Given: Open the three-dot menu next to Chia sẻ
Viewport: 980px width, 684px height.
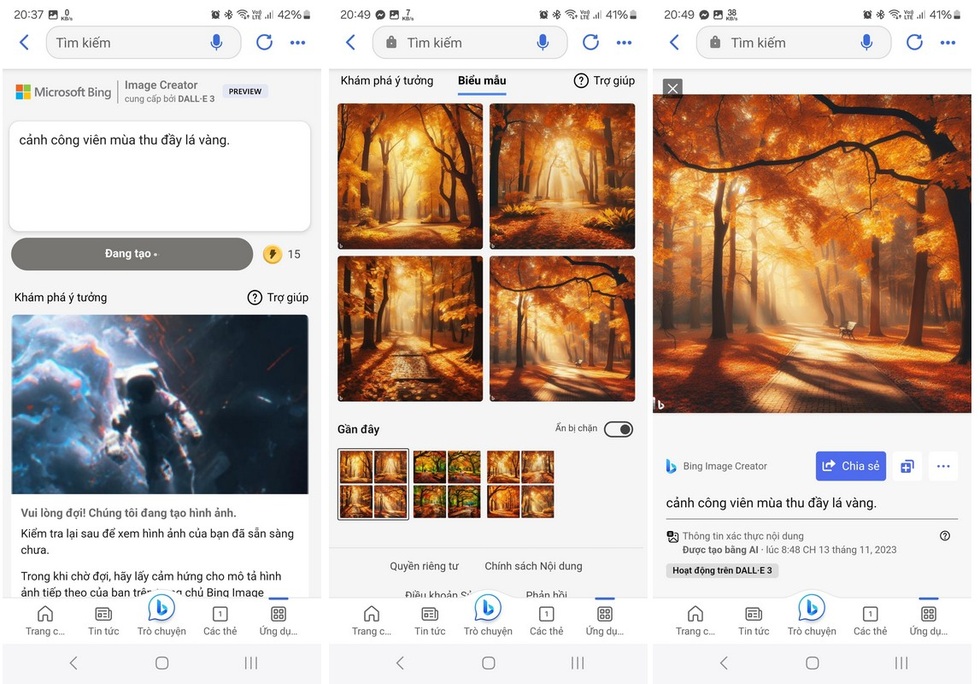Looking at the screenshot, I should click(943, 466).
